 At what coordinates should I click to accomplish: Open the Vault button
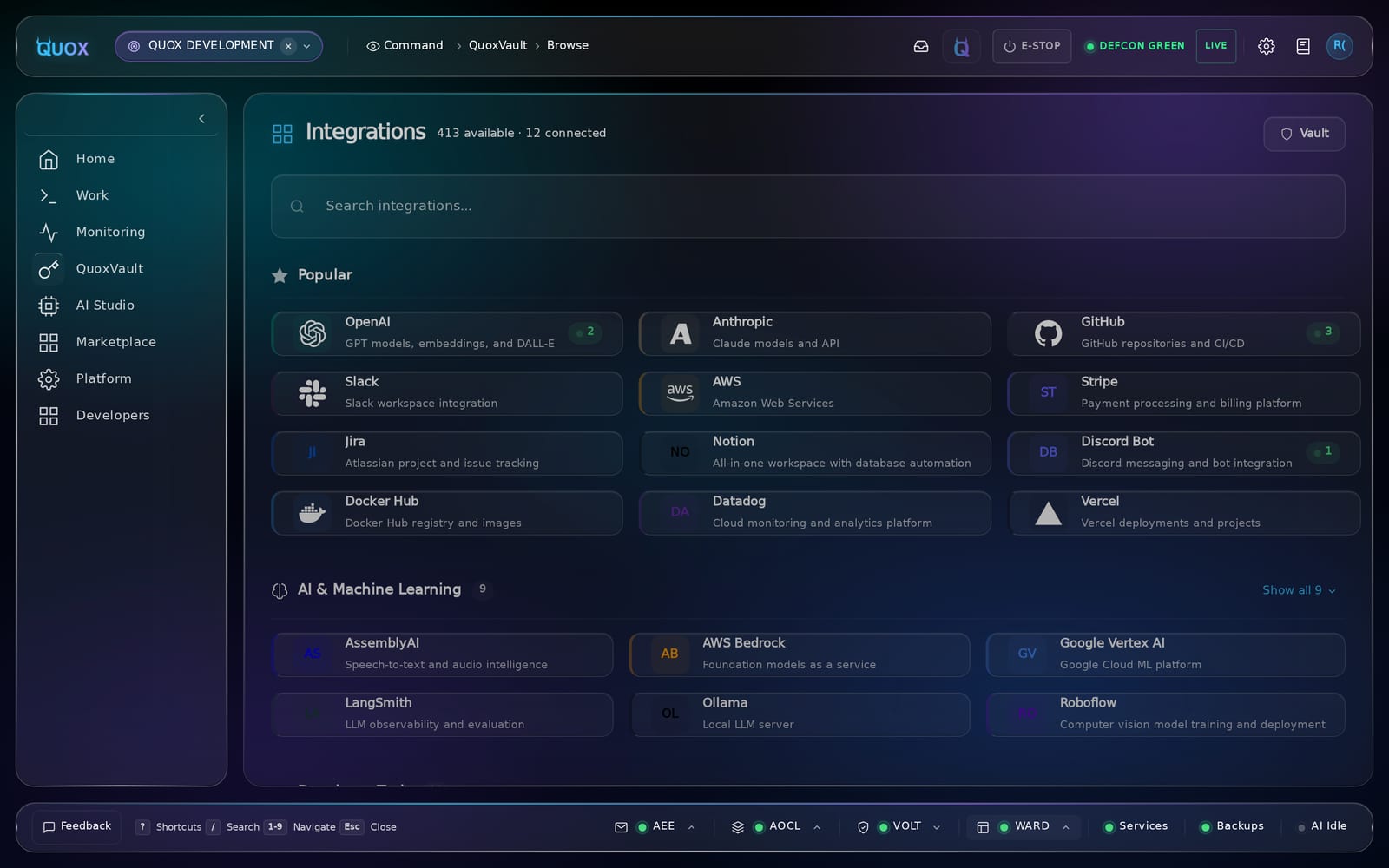tap(1304, 134)
